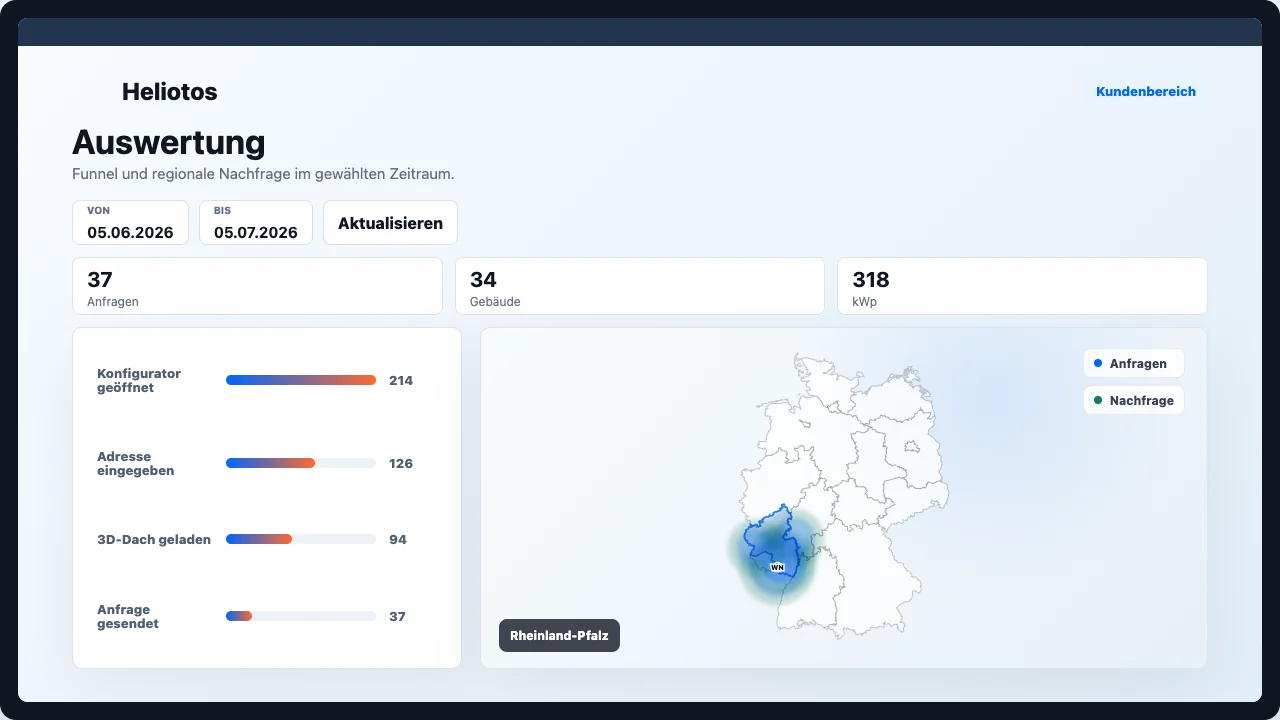Click the 3D-Dach geladen label
This screenshot has height=720, width=1280.
tap(154, 539)
